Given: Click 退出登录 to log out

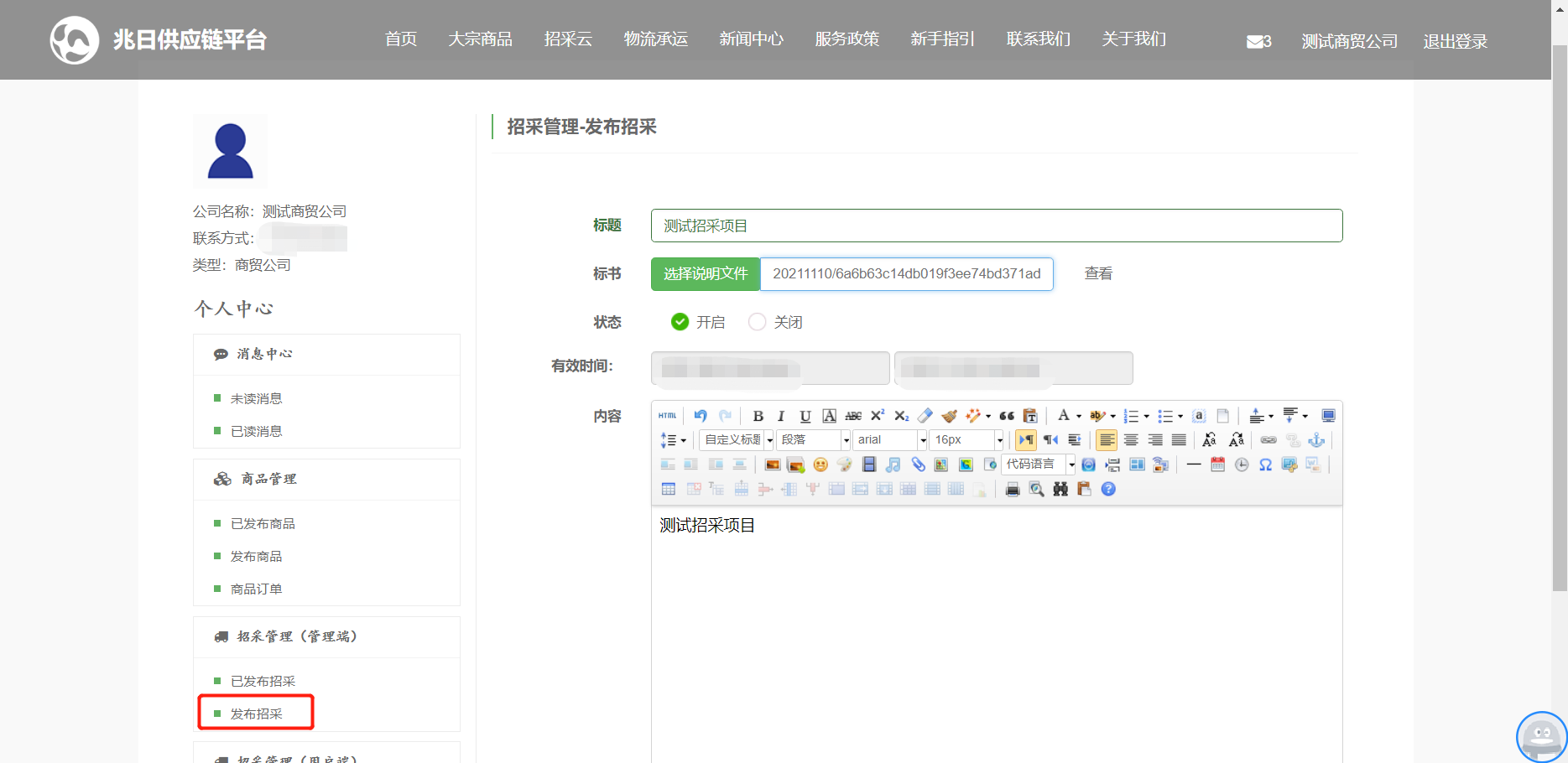Looking at the screenshot, I should [x=1455, y=41].
